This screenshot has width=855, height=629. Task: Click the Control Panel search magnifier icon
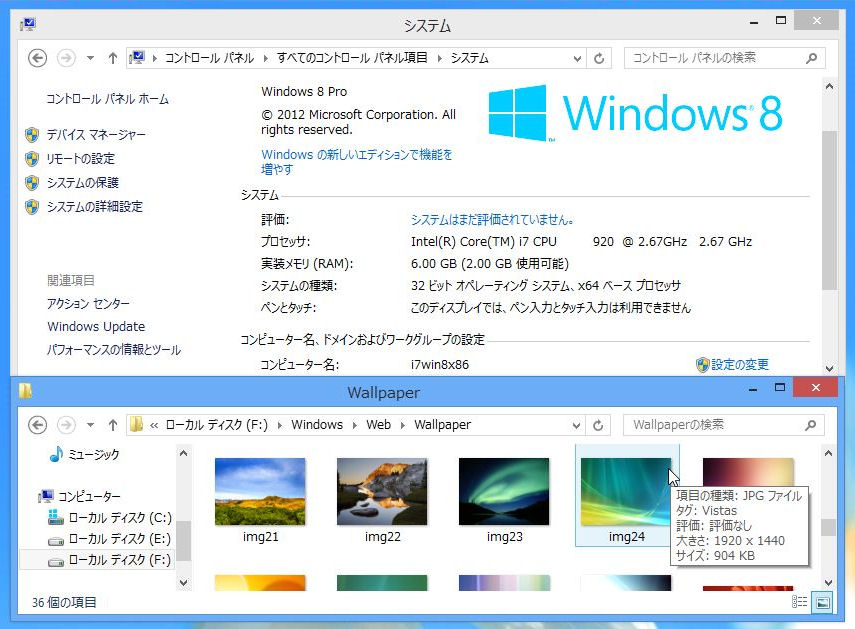[811, 58]
